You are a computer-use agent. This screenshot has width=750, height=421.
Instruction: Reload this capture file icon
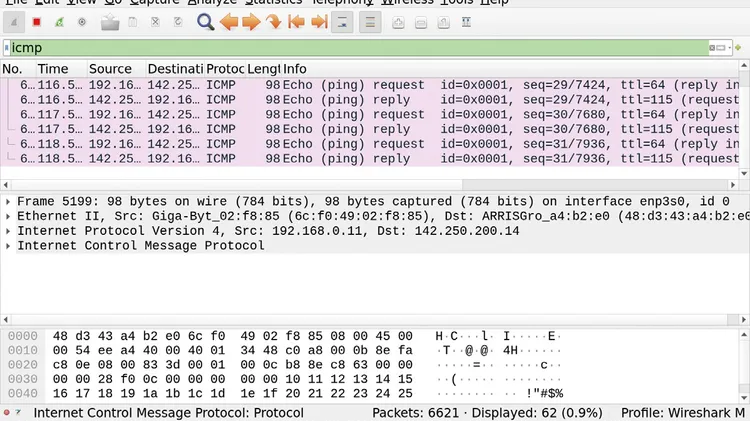[x=178, y=22]
